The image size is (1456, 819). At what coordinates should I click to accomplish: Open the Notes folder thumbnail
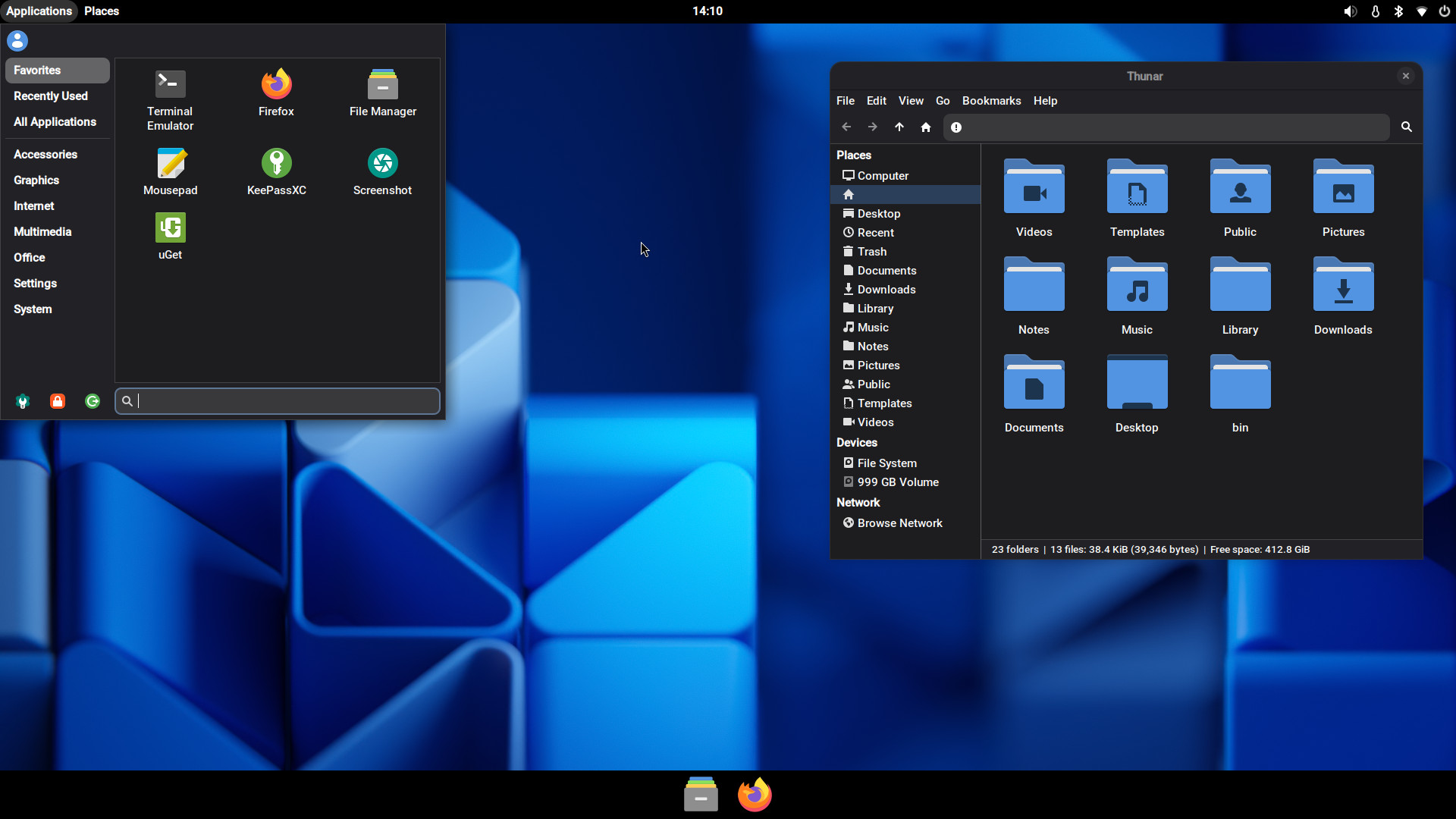(x=1033, y=296)
